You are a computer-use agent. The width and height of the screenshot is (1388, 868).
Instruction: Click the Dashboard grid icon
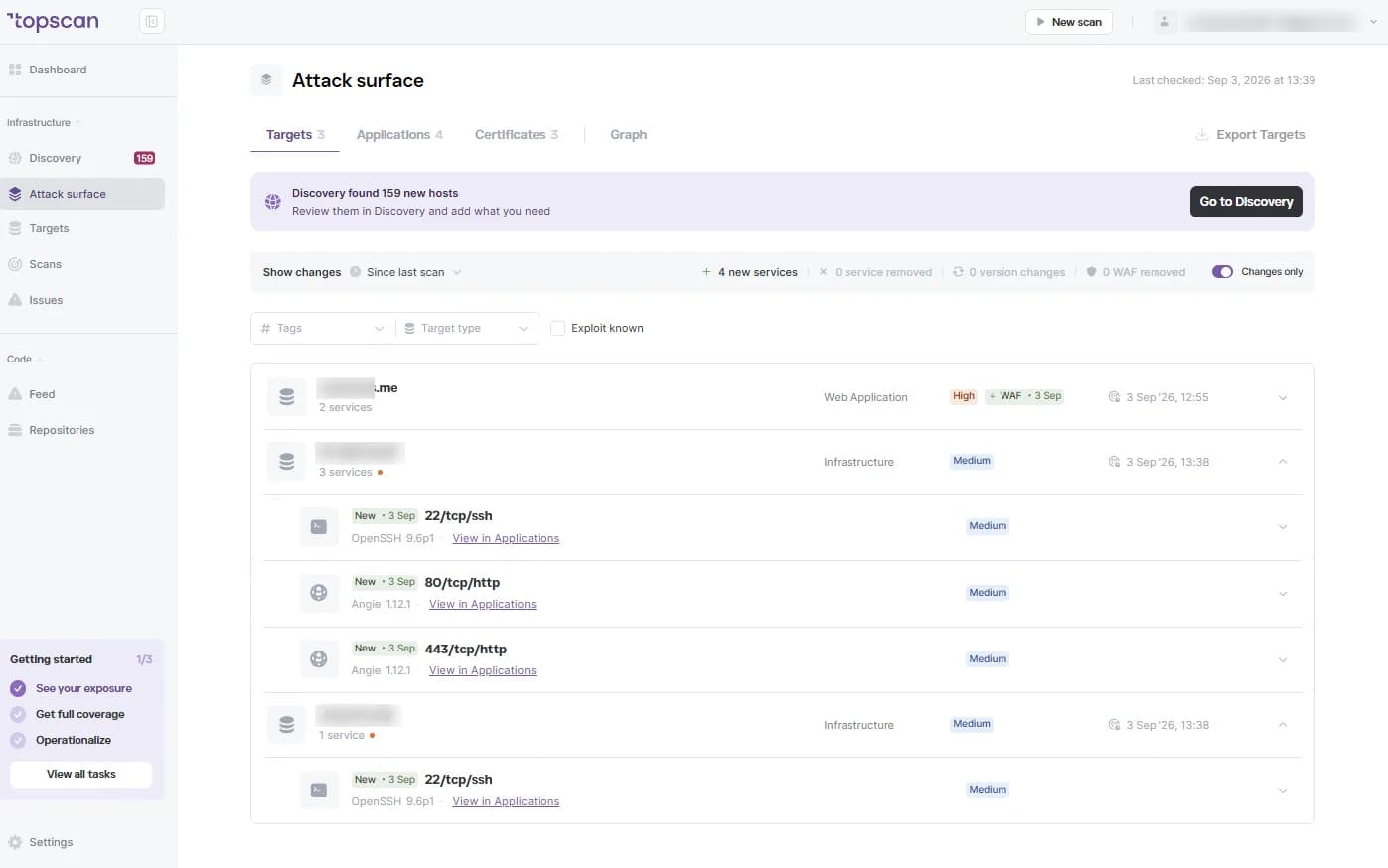tap(15, 70)
